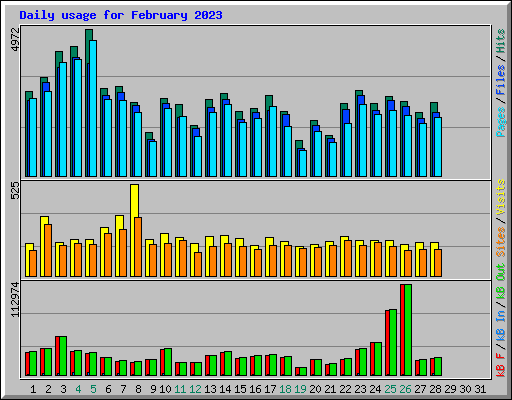This screenshot has height=400, width=512.
Task: Click green day 4 label
Action: (78, 389)
